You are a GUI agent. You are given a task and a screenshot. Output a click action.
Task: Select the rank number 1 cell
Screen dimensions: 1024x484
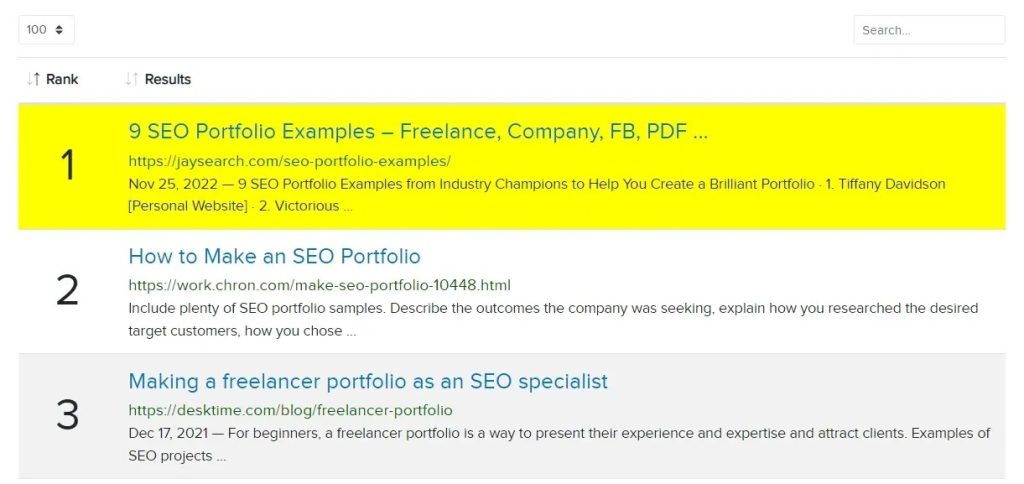(x=67, y=166)
